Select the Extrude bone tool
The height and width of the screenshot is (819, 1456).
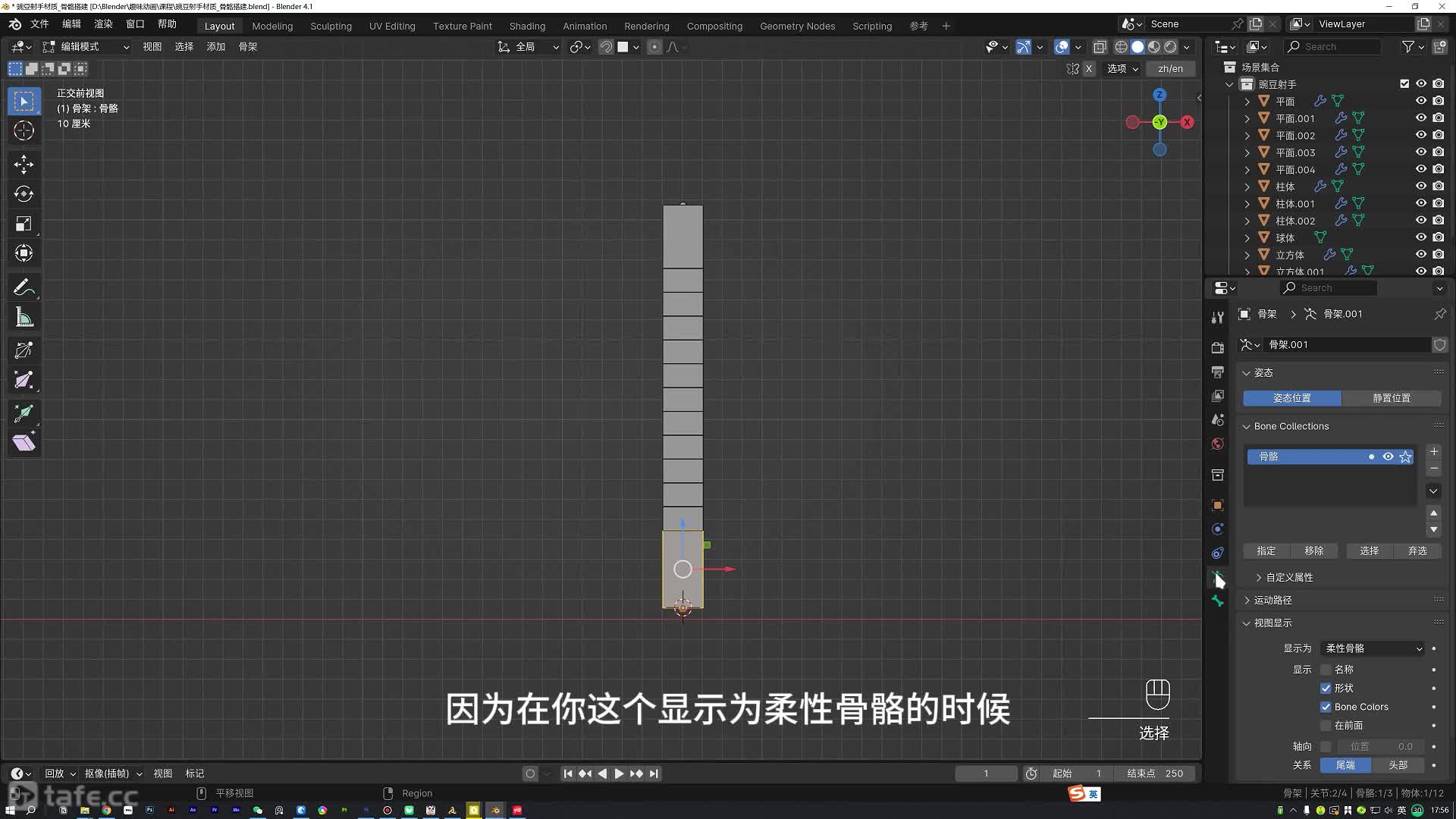(x=24, y=413)
